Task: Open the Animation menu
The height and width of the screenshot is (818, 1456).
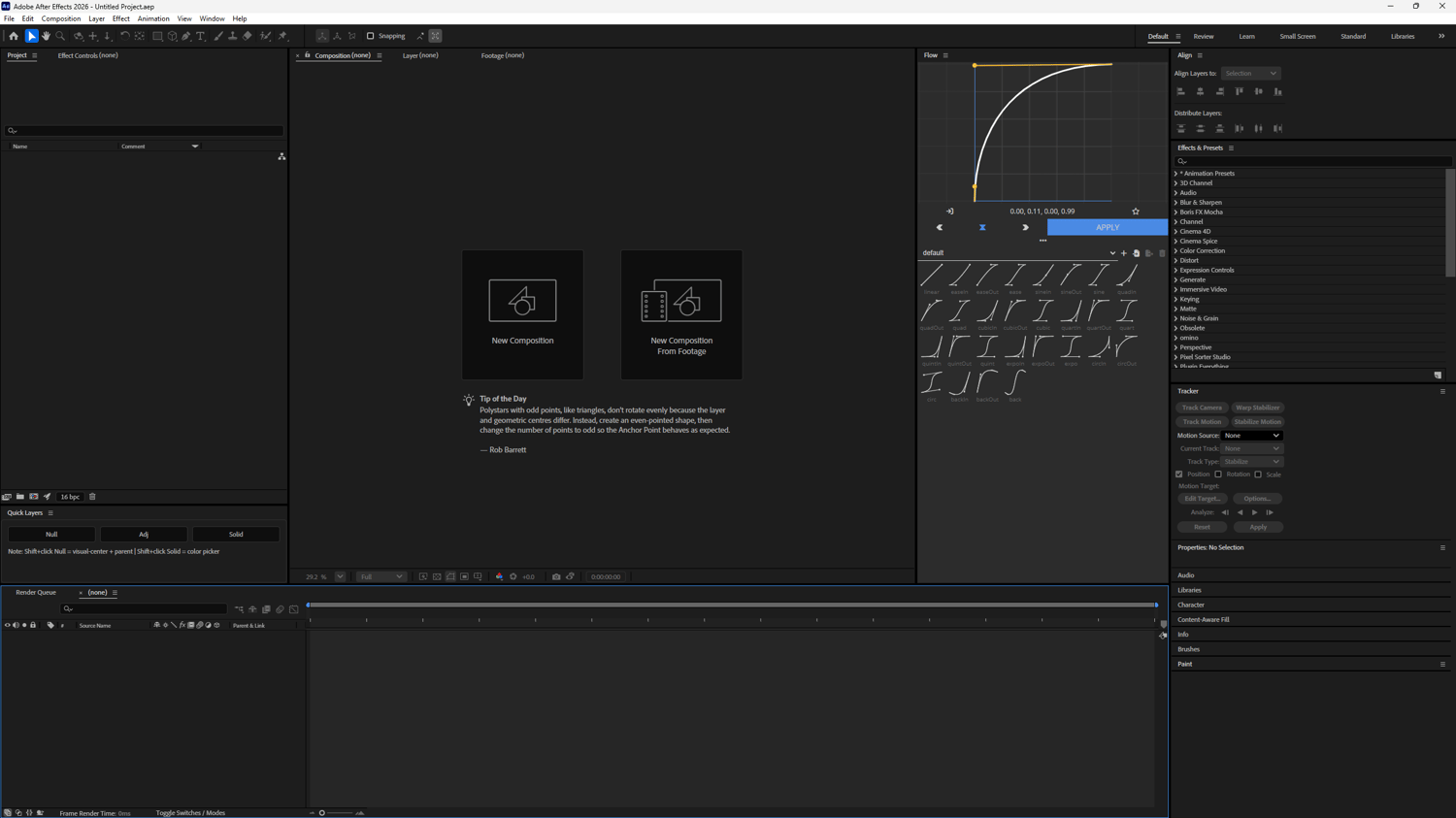Action: coord(153,18)
